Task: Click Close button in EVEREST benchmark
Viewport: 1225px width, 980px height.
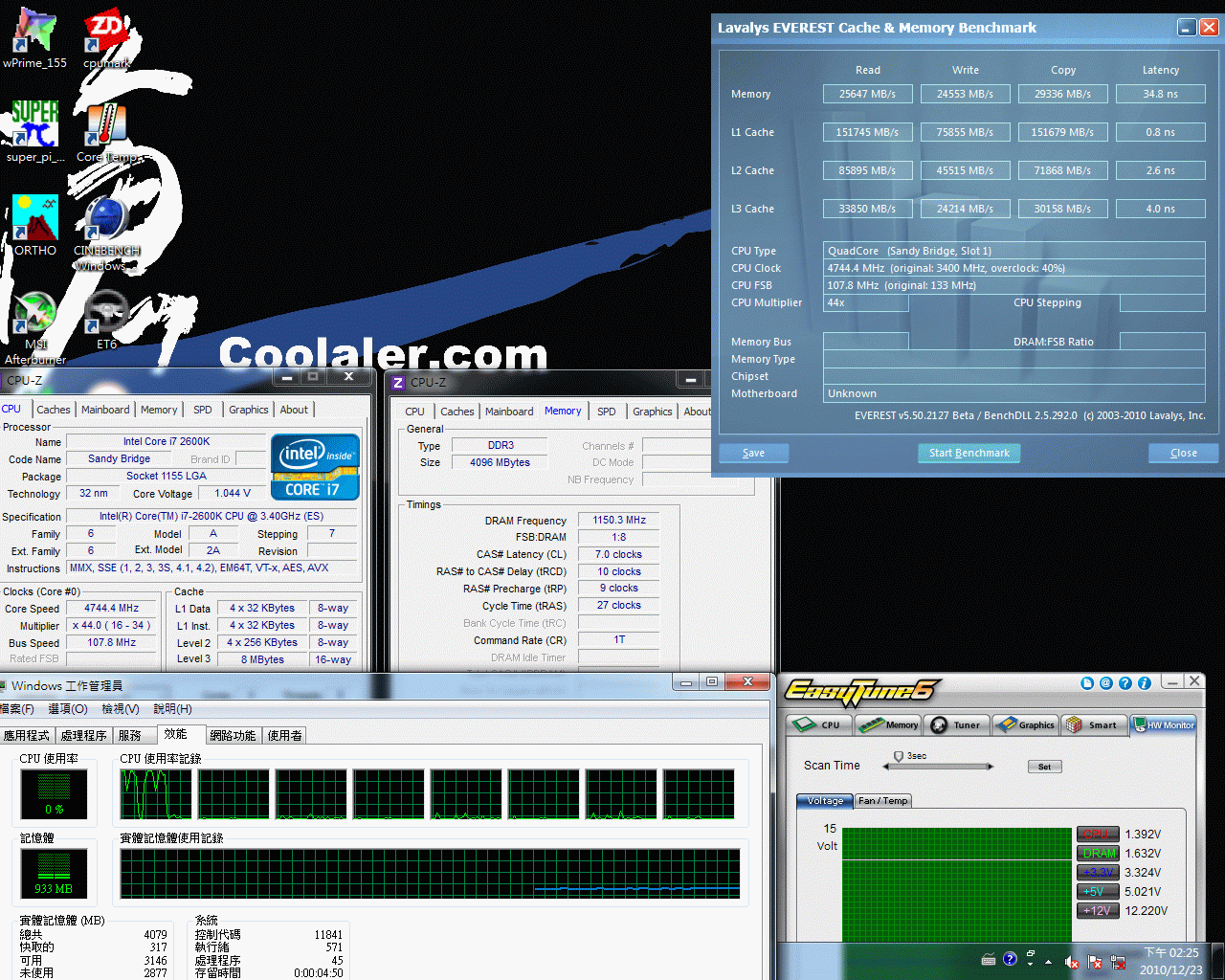Action: coord(1183,453)
